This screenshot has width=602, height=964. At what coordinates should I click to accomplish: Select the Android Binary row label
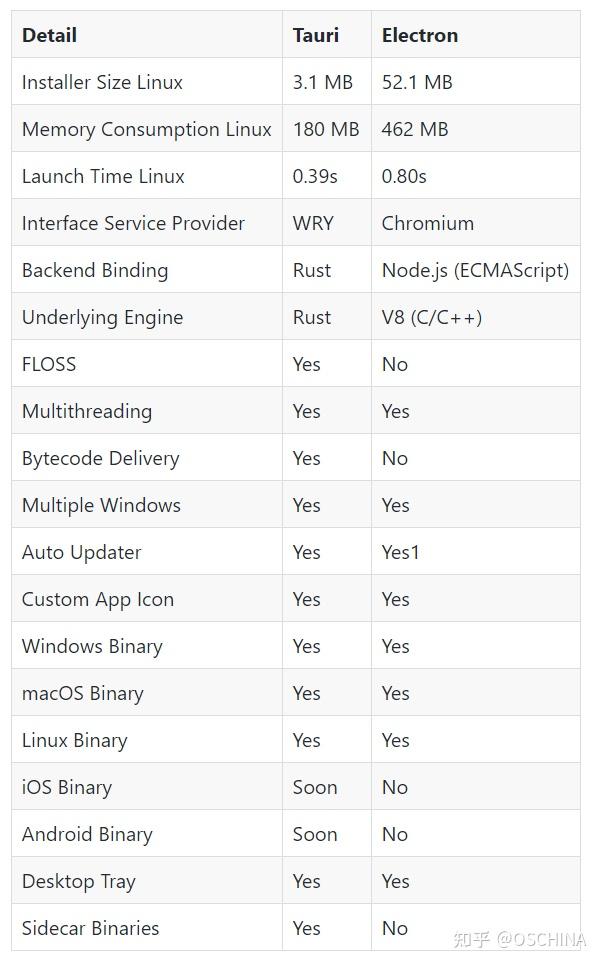(x=87, y=834)
